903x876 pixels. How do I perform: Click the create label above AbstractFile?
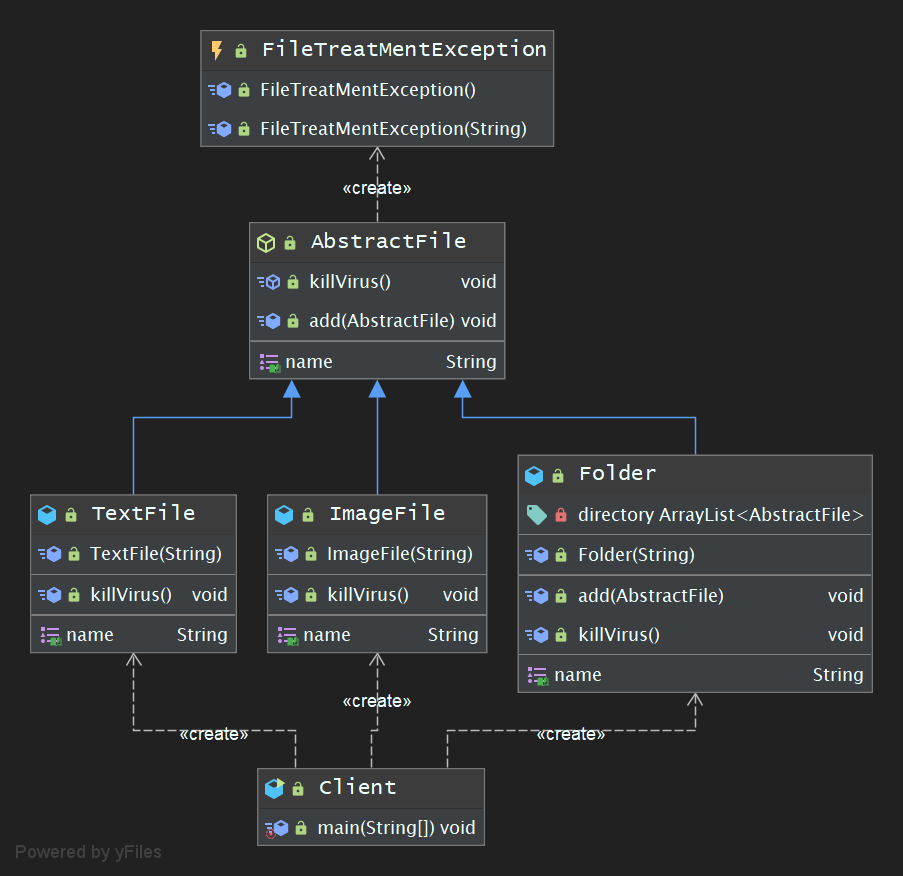377,188
